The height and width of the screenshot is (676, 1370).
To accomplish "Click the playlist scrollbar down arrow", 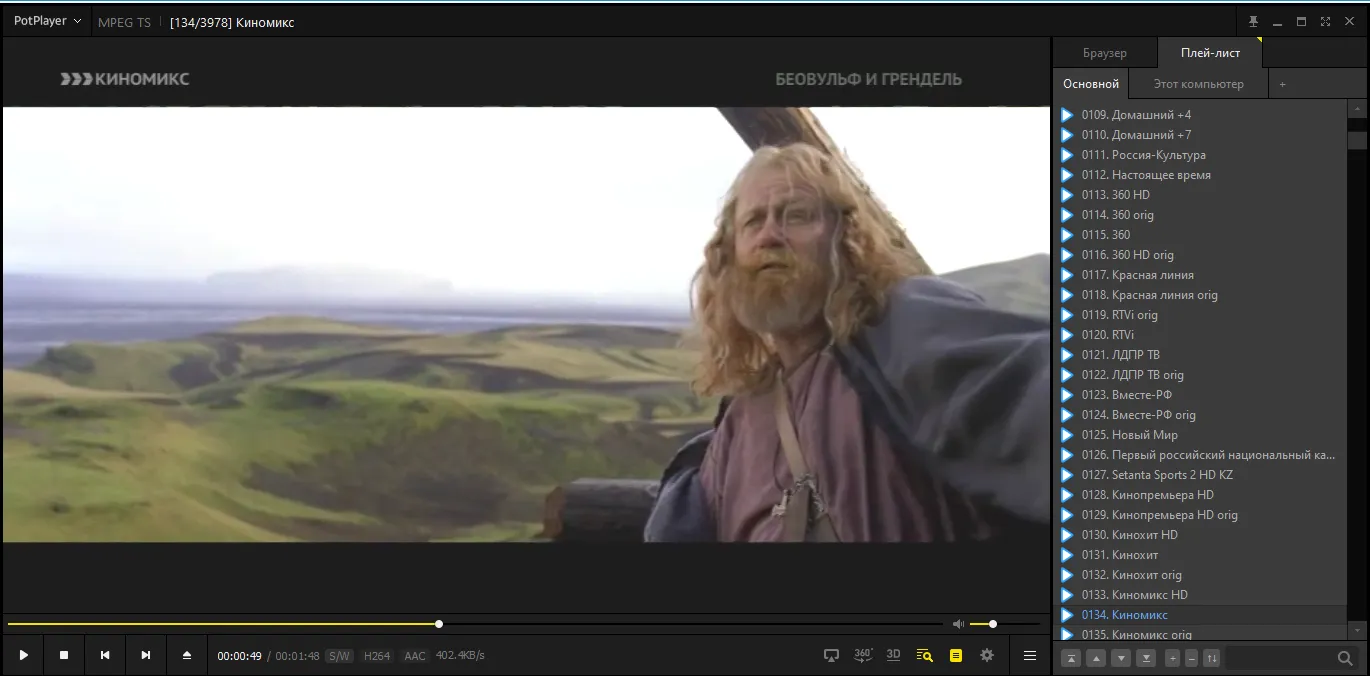I will [x=1358, y=631].
